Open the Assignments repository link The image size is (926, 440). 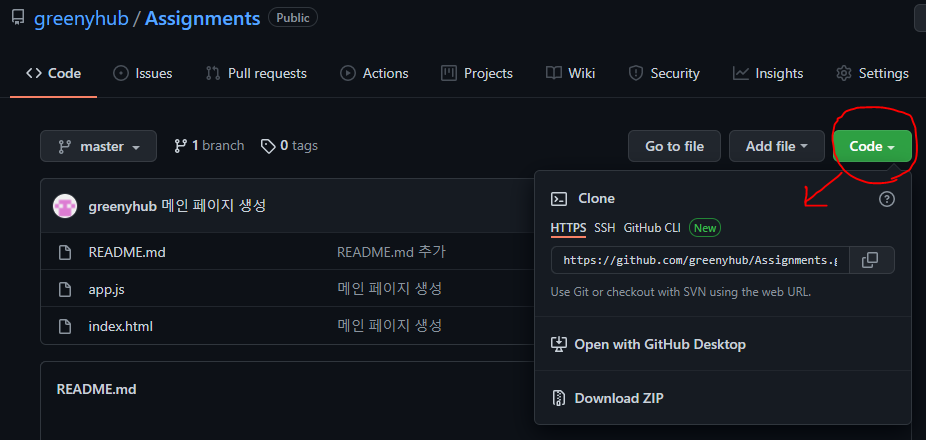click(x=203, y=18)
